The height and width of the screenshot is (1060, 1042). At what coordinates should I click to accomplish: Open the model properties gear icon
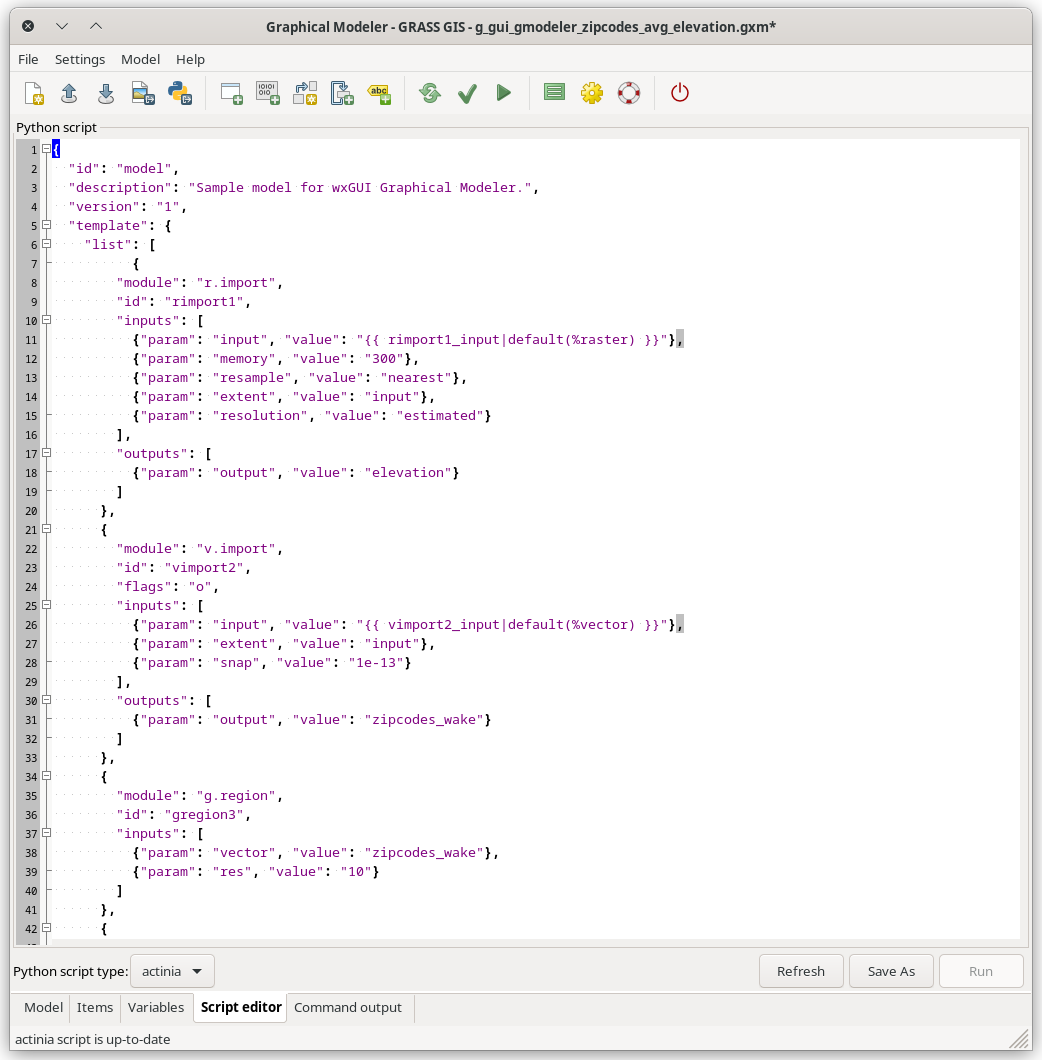(x=592, y=92)
